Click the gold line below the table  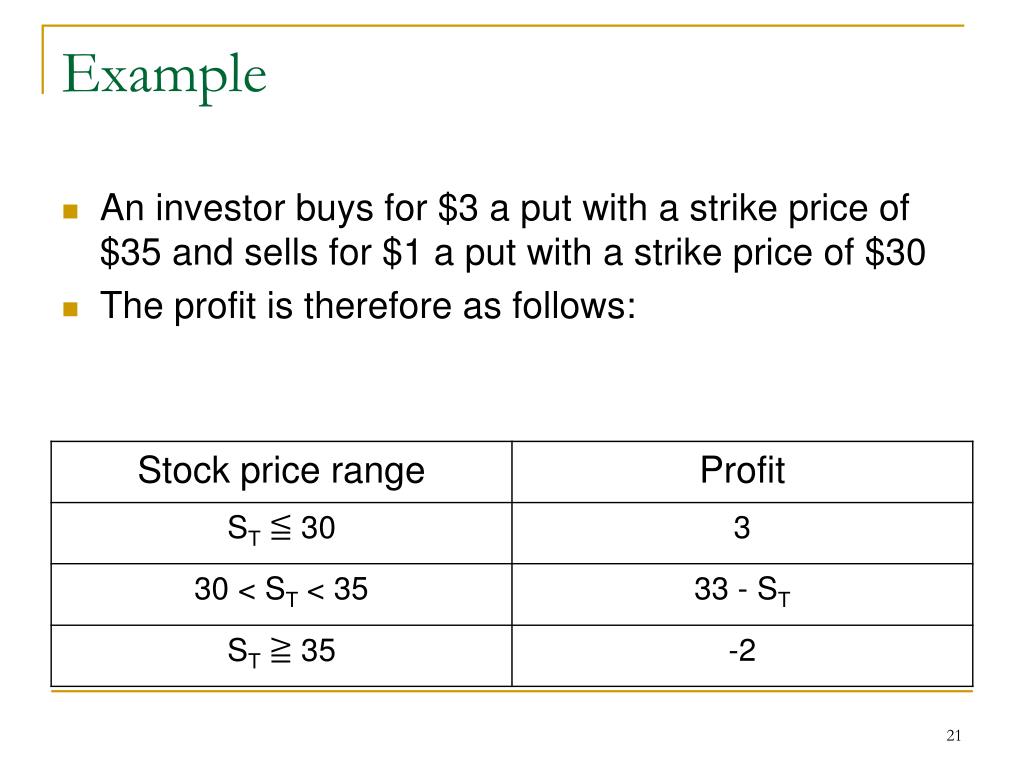pyautogui.click(x=512, y=690)
